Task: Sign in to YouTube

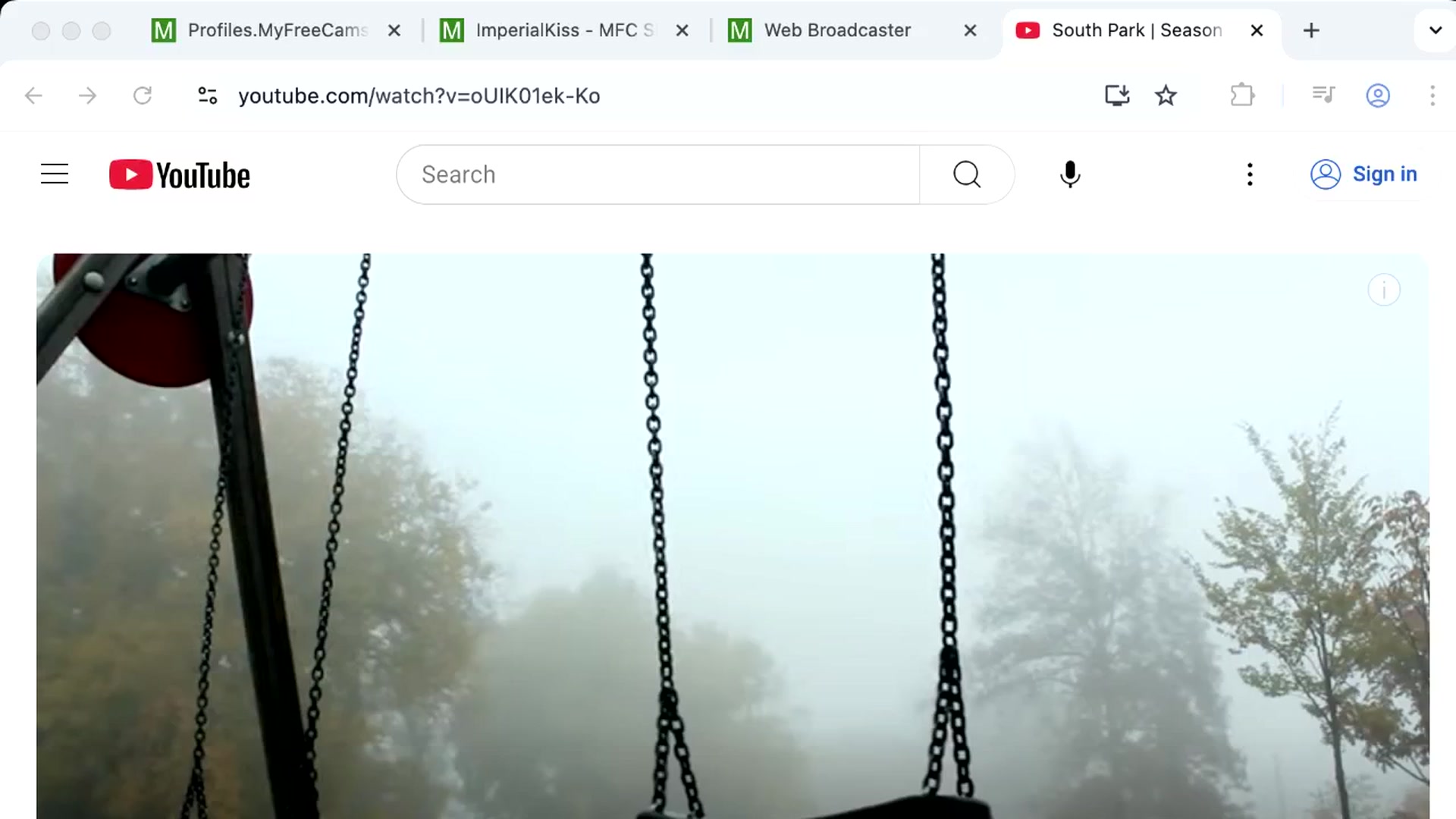Action: pos(1364,174)
